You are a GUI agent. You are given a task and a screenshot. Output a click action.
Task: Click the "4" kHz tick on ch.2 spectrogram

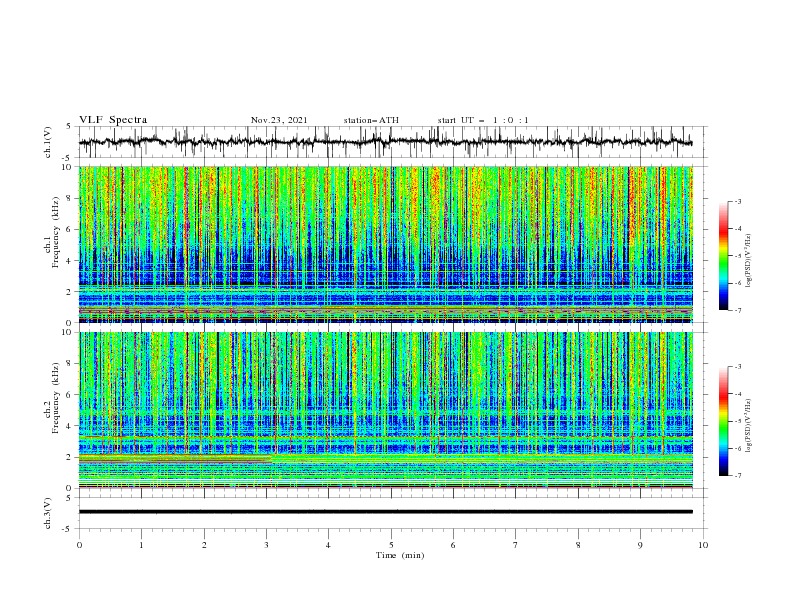click(70, 426)
